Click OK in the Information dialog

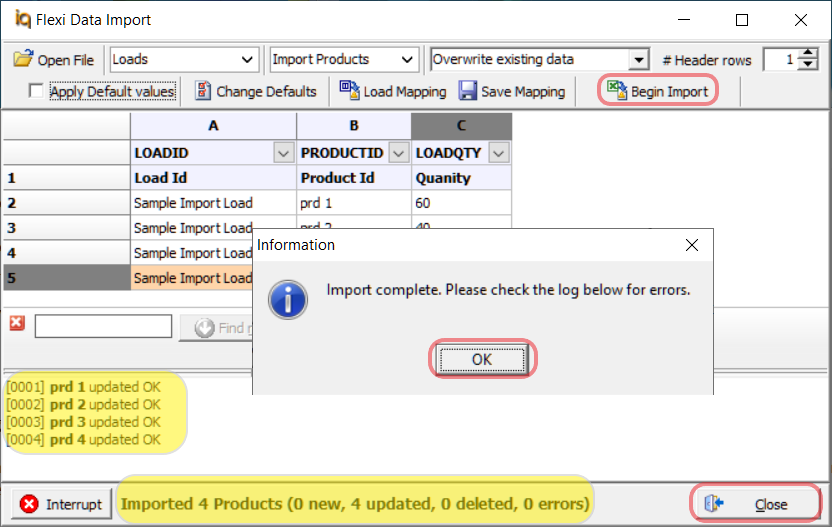click(482, 359)
